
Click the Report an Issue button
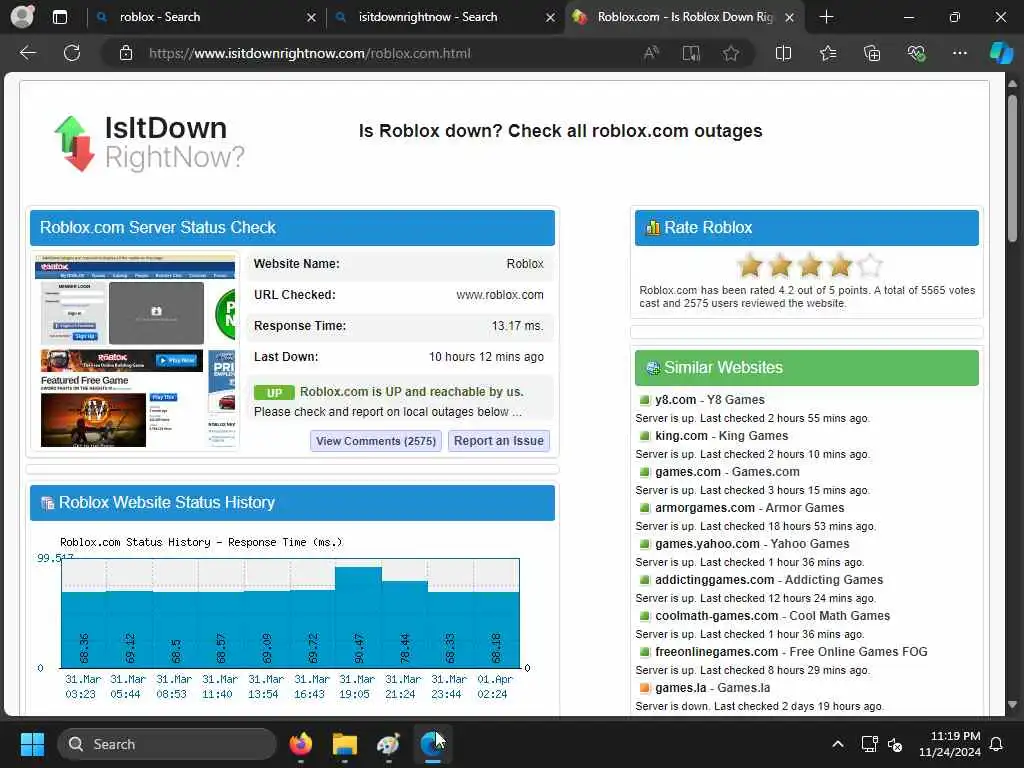[x=499, y=441]
